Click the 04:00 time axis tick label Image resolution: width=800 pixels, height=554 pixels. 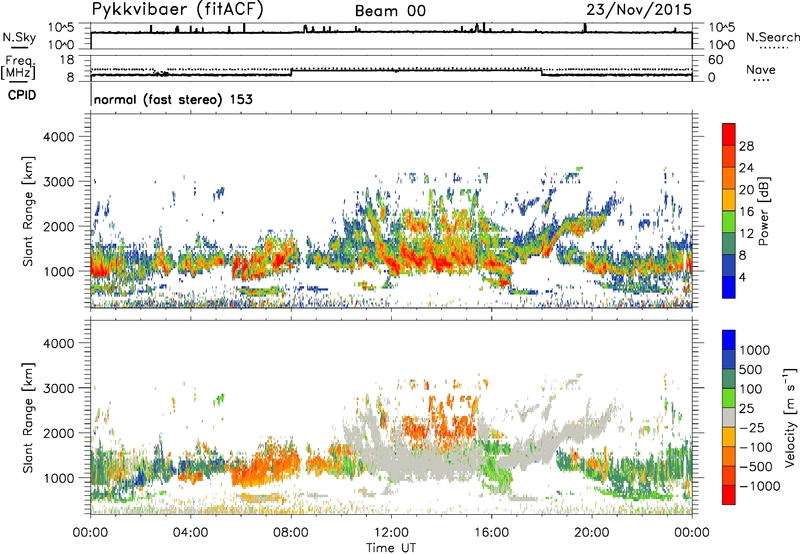pyautogui.click(x=190, y=533)
